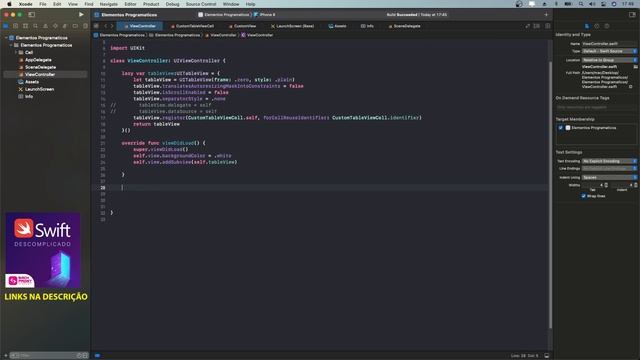Screen dimensions: 640x360
Task: Go back with the editor back arrow
Action: [x=106, y=26]
